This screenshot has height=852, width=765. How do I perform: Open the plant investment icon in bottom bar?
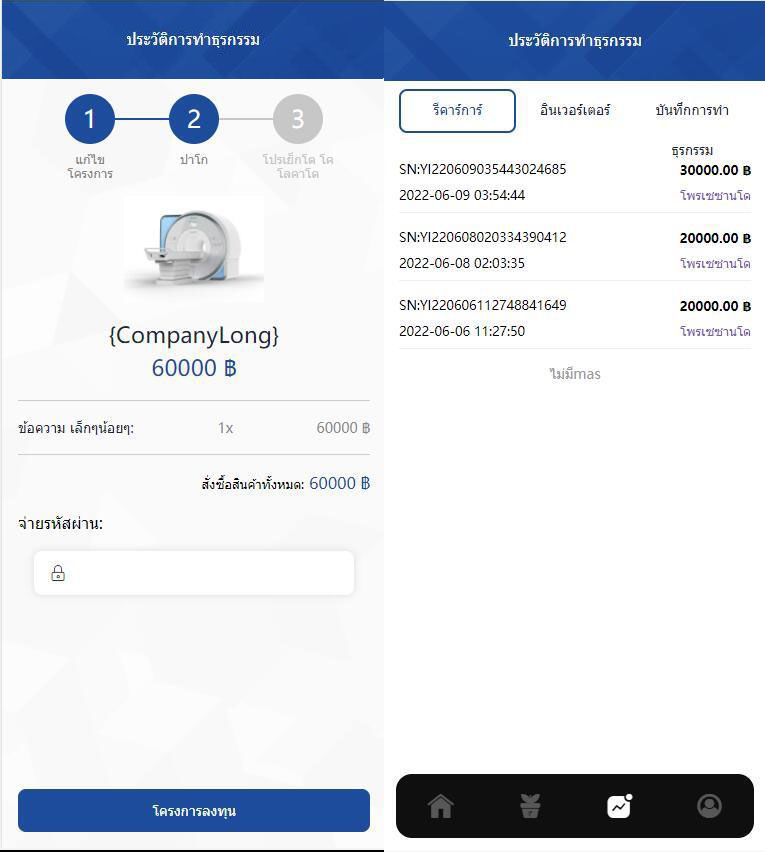click(530, 806)
